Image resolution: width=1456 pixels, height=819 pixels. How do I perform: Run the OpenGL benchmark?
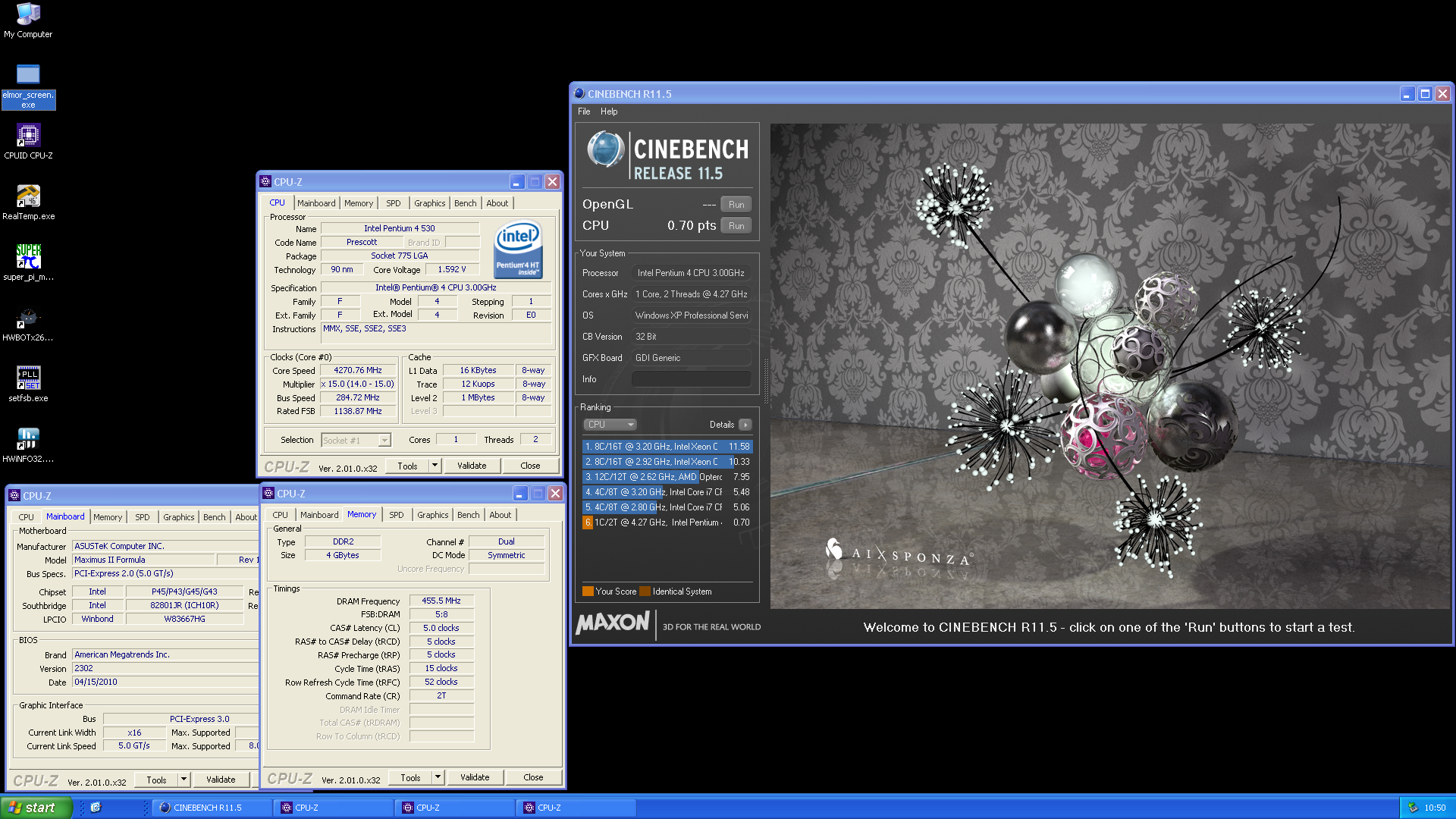[736, 205]
